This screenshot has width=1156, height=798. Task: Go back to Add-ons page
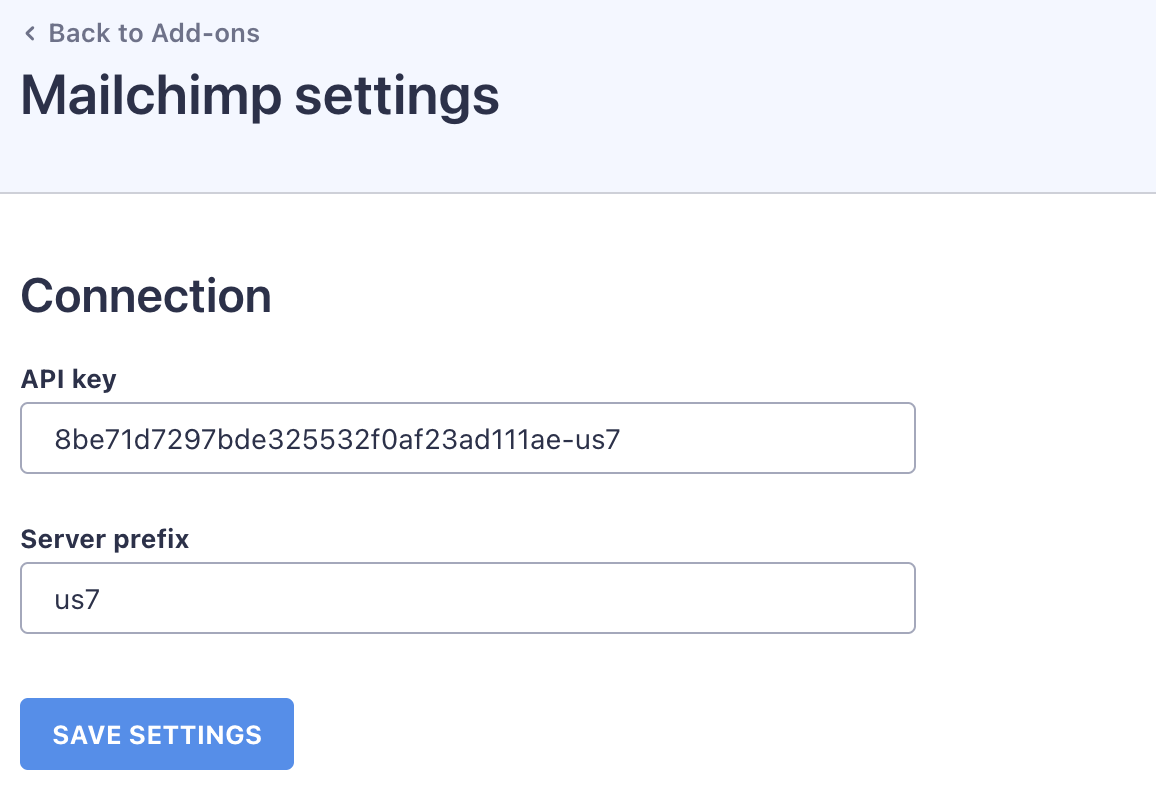tap(141, 33)
